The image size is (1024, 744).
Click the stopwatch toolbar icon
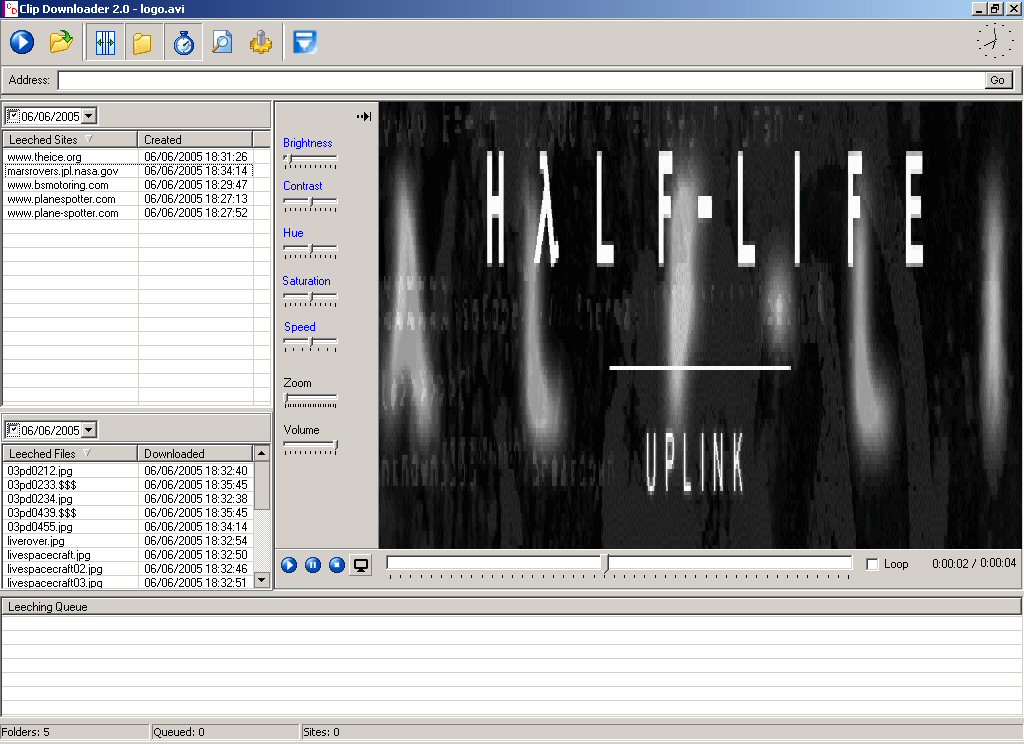tap(184, 42)
